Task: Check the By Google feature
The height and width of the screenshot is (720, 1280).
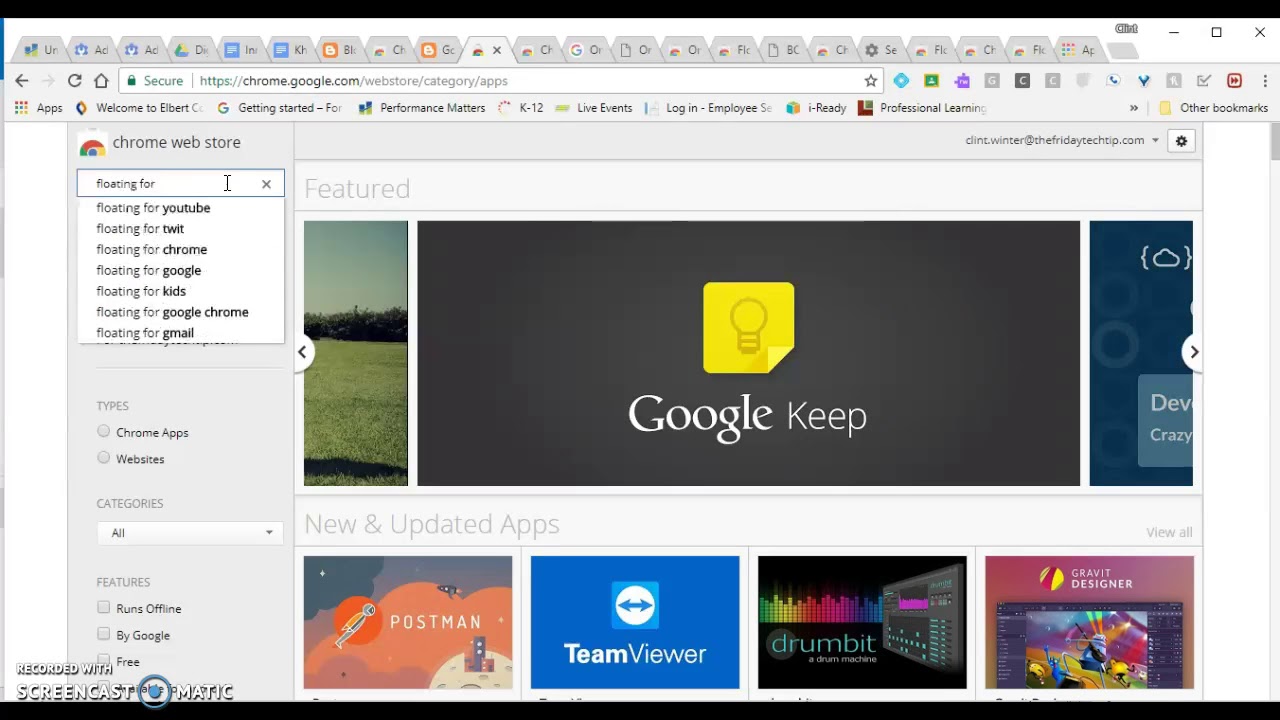Action: pyautogui.click(x=103, y=634)
